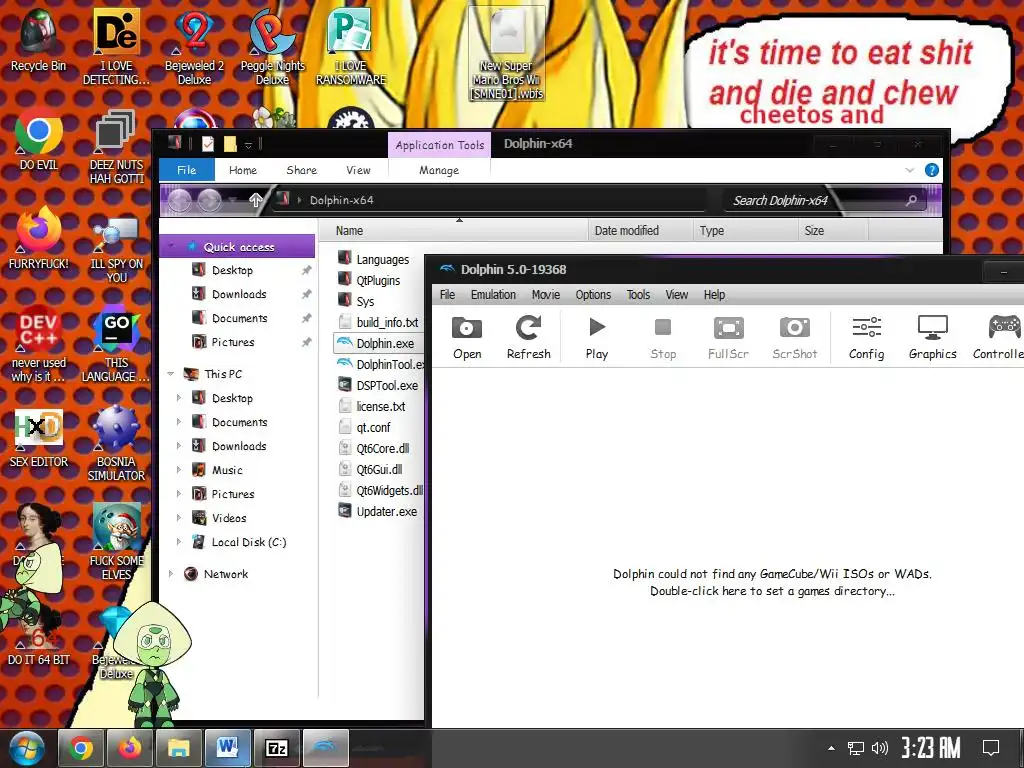Click the Stop icon in Dolphin toolbar
1024x768 pixels.
[x=663, y=338]
